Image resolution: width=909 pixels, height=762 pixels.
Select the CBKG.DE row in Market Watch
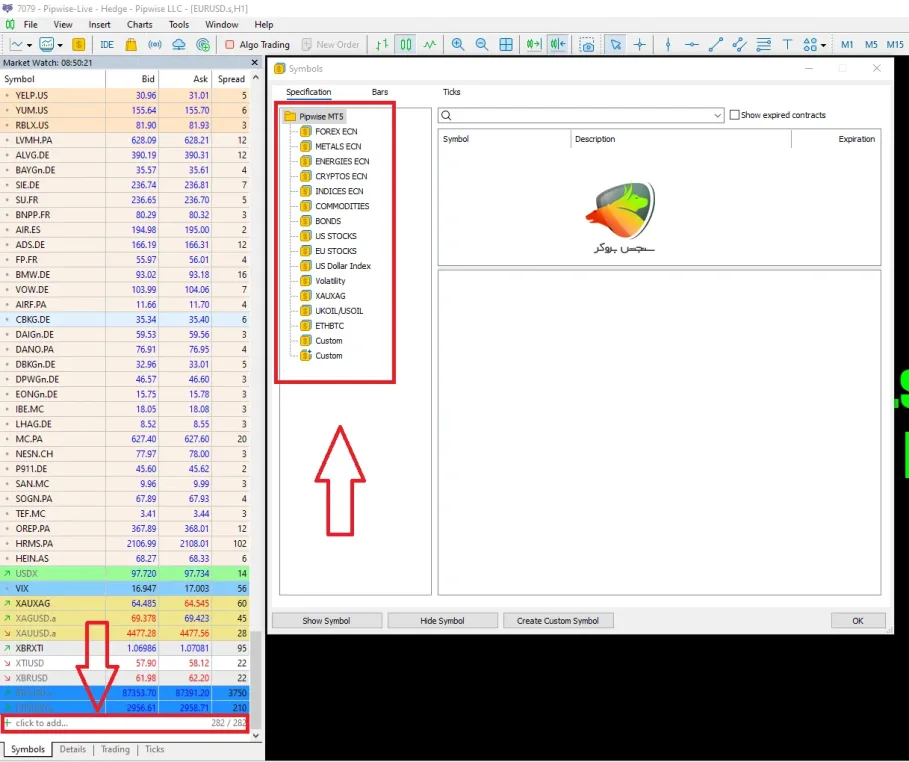click(x=125, y=320)
